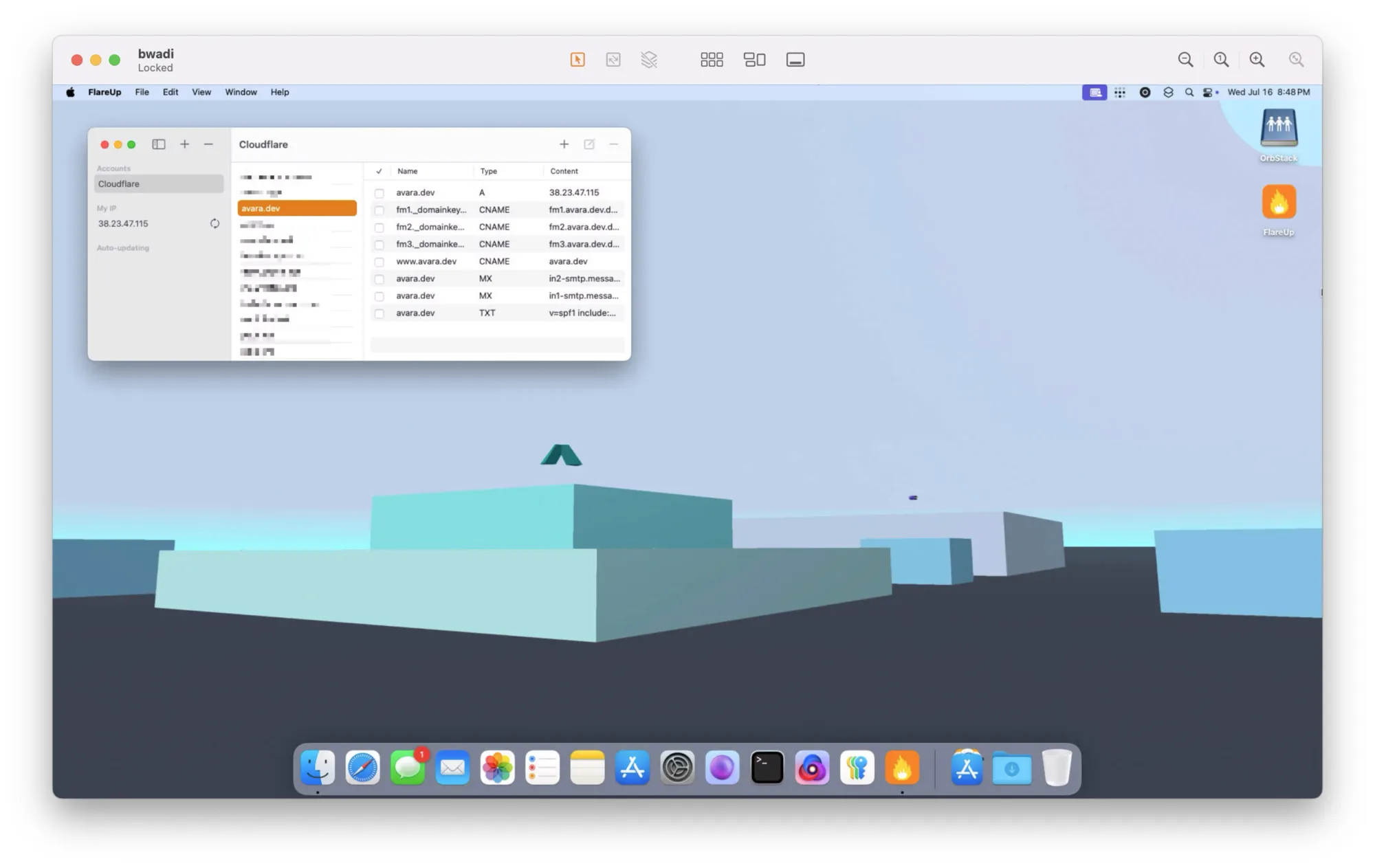
Task: Check the fm2._domainkey CNAME record box
Action: coord(379,227)
